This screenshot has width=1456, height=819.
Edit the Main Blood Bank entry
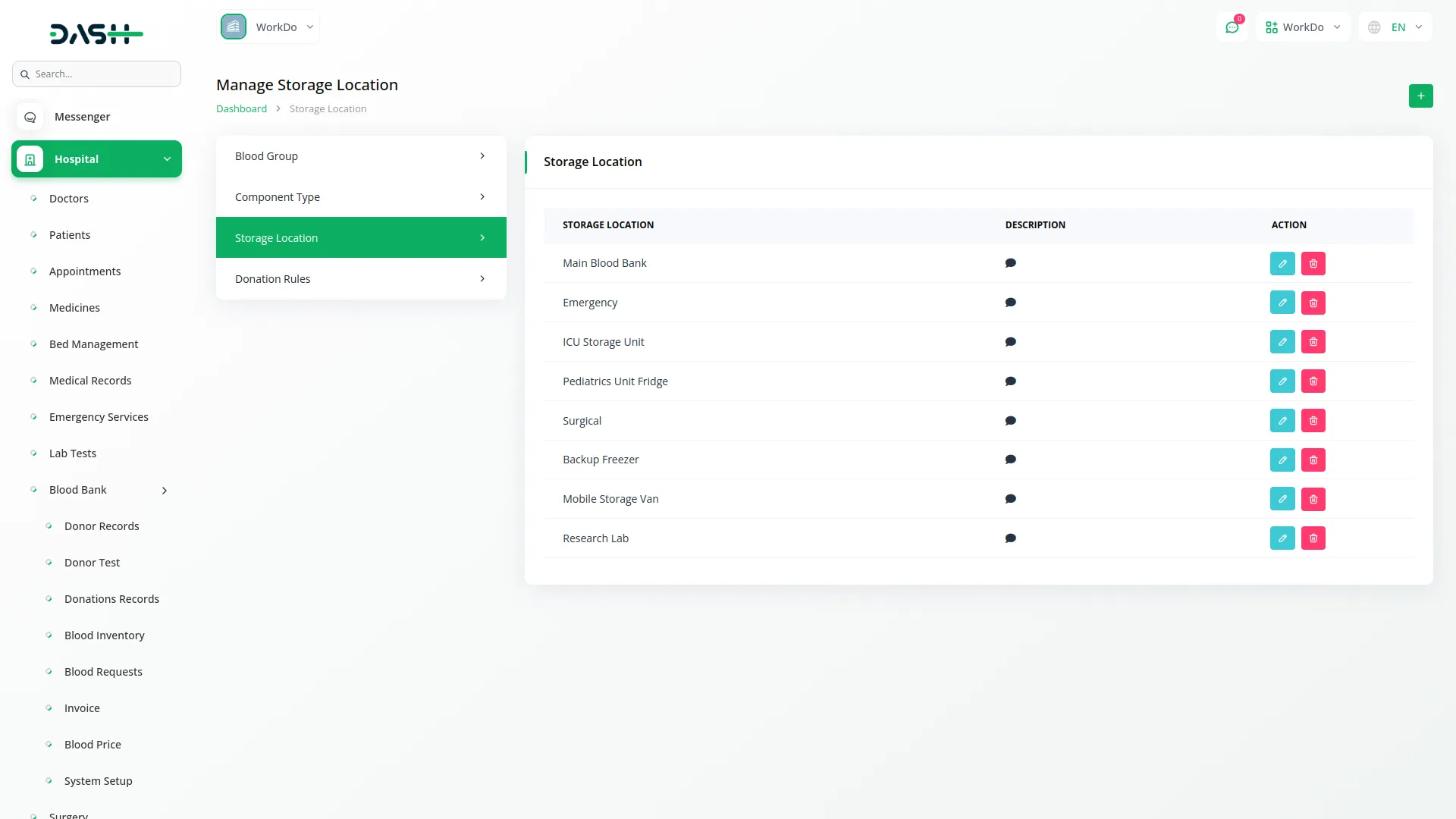[x=1282, y=264]
